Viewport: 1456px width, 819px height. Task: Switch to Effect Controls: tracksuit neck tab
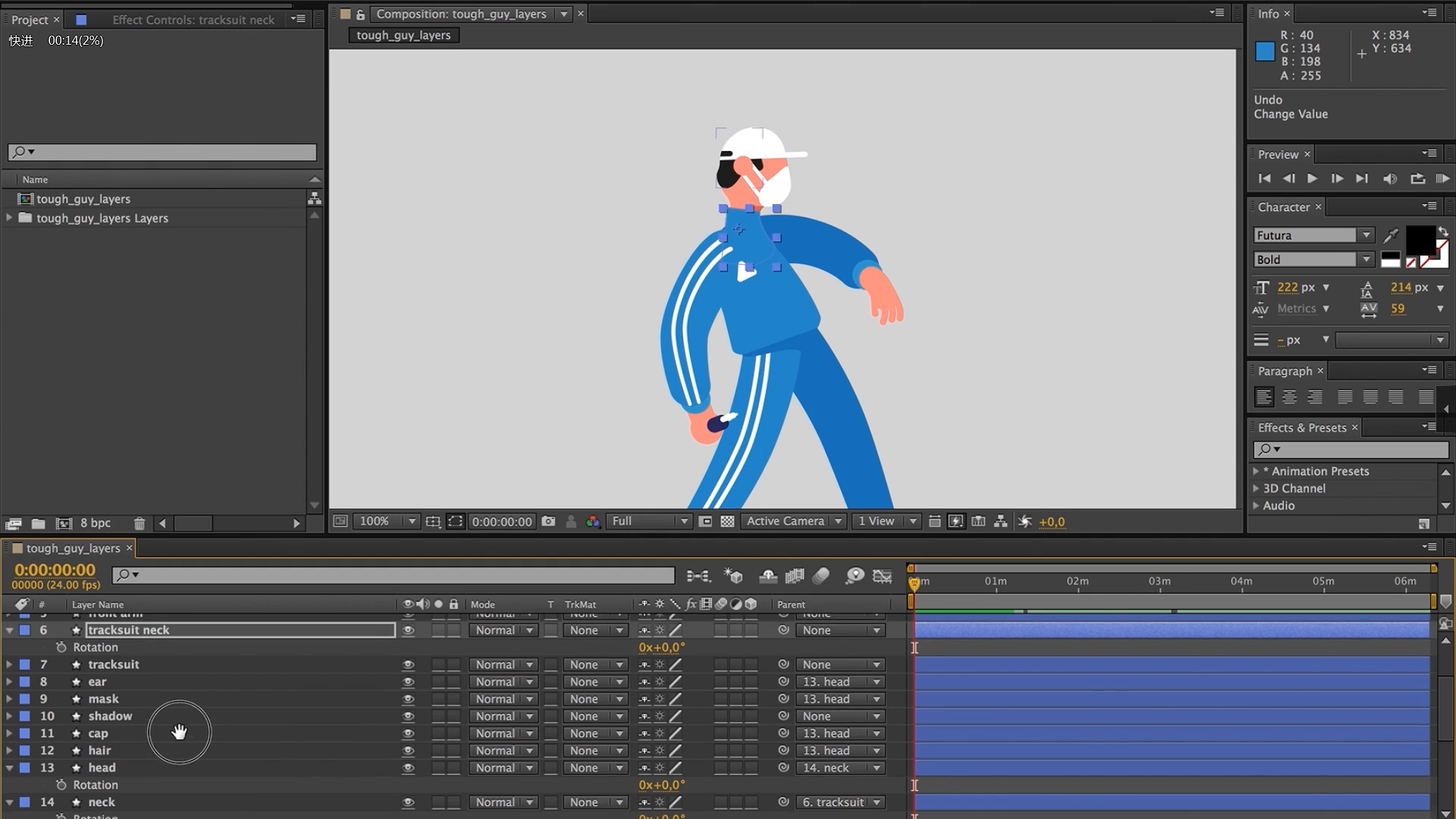pos(193,20)
